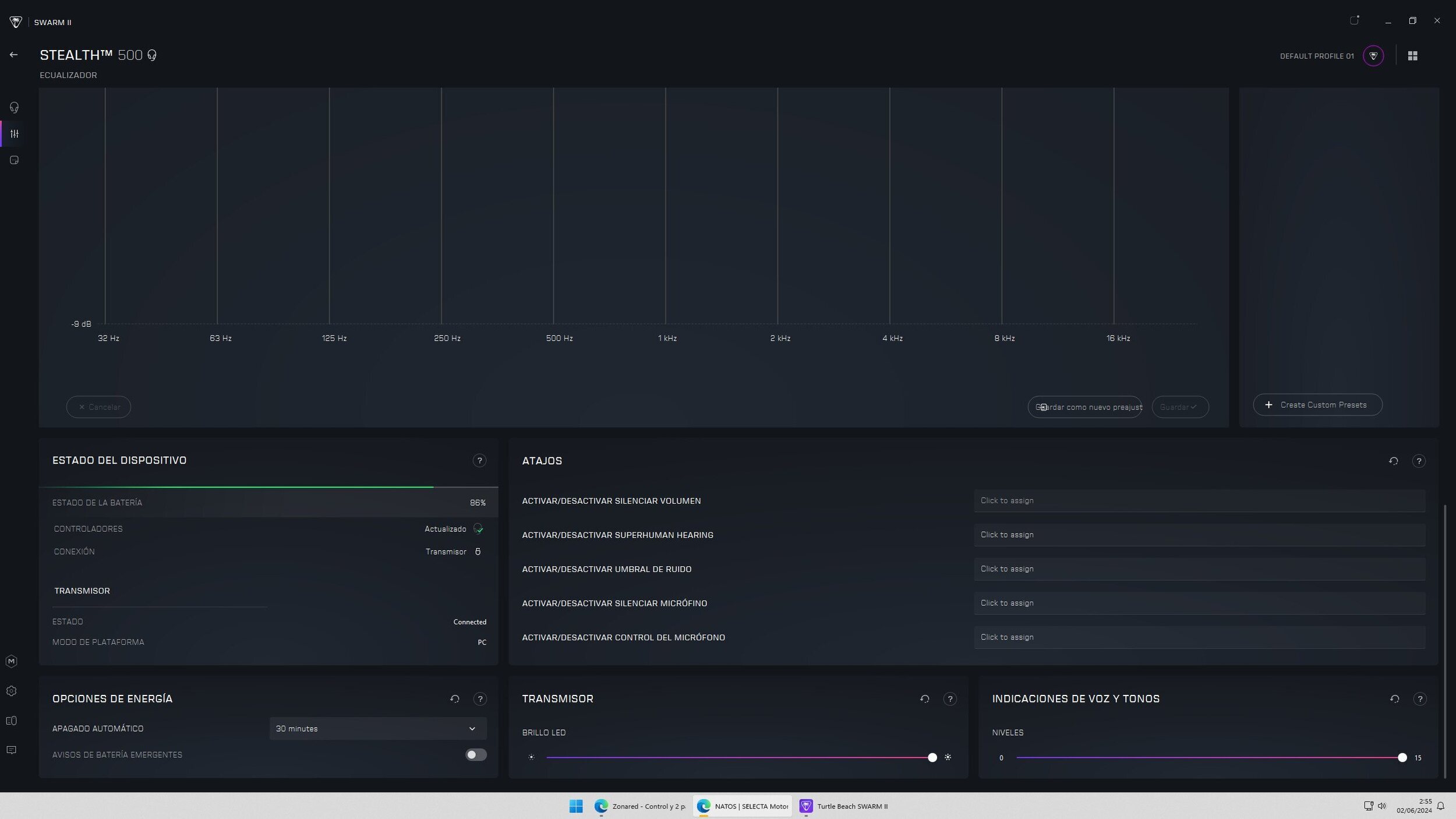This screenshot has width=1456, height=819.
Task: Click the equalizer panel icon in sidebar
Action: coord(14,133)
